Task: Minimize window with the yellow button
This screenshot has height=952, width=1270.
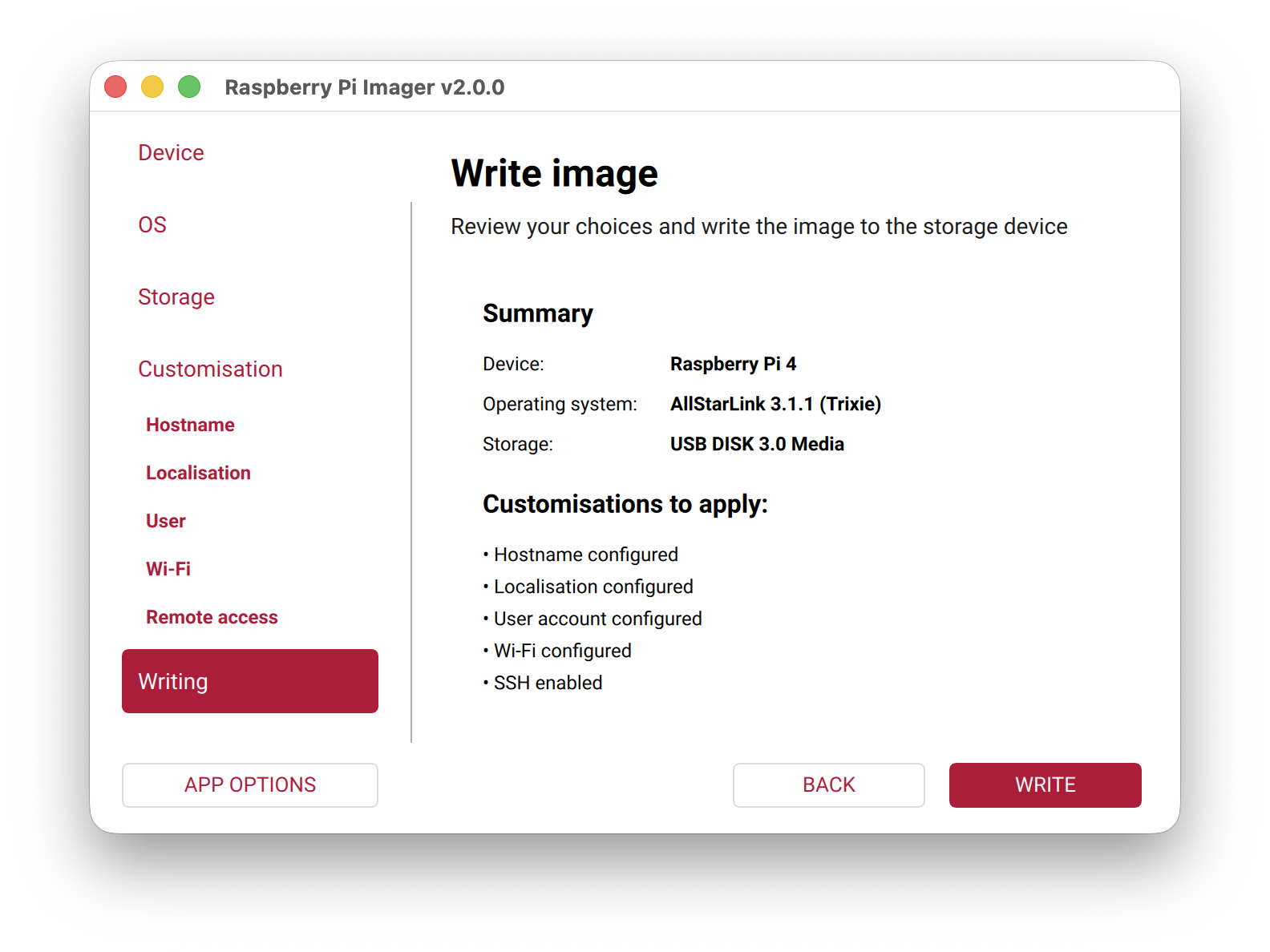Action: coord(152,87)
